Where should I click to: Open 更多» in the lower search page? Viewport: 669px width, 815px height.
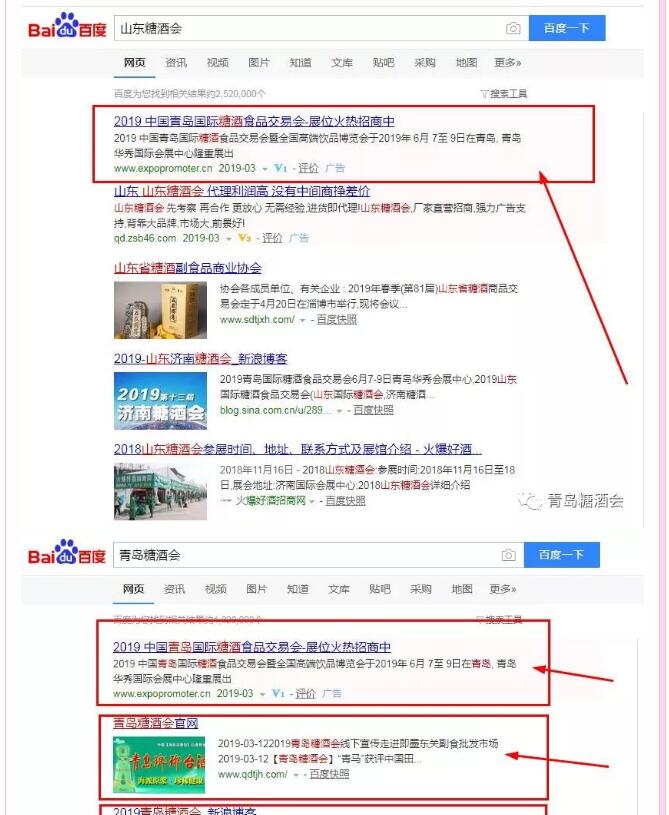(503, 589)
